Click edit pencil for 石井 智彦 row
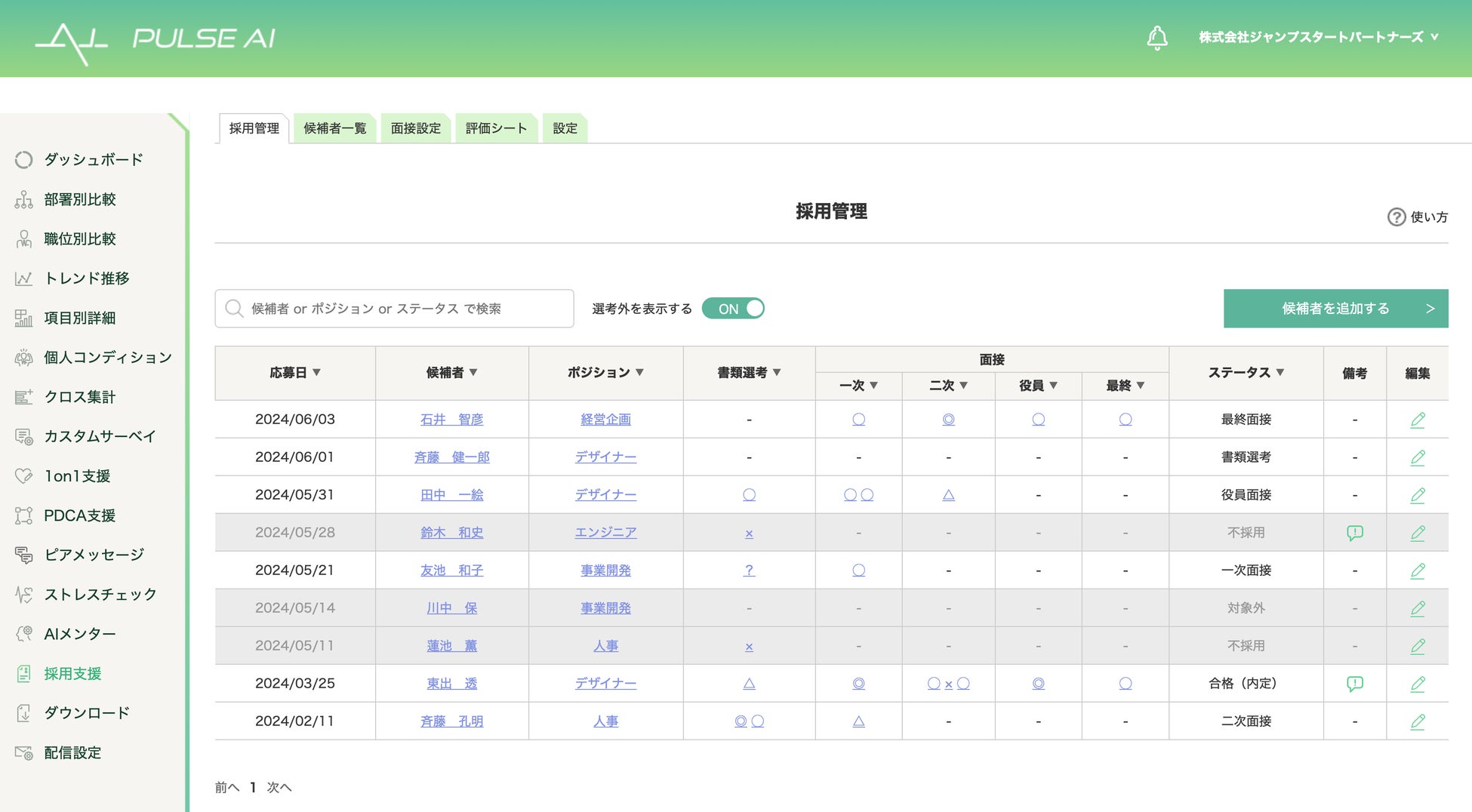 [1417, 420]
